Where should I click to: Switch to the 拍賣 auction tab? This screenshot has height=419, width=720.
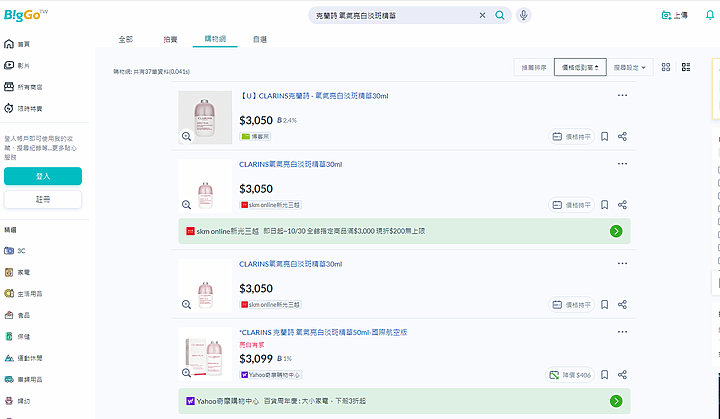tap(170, 40)
